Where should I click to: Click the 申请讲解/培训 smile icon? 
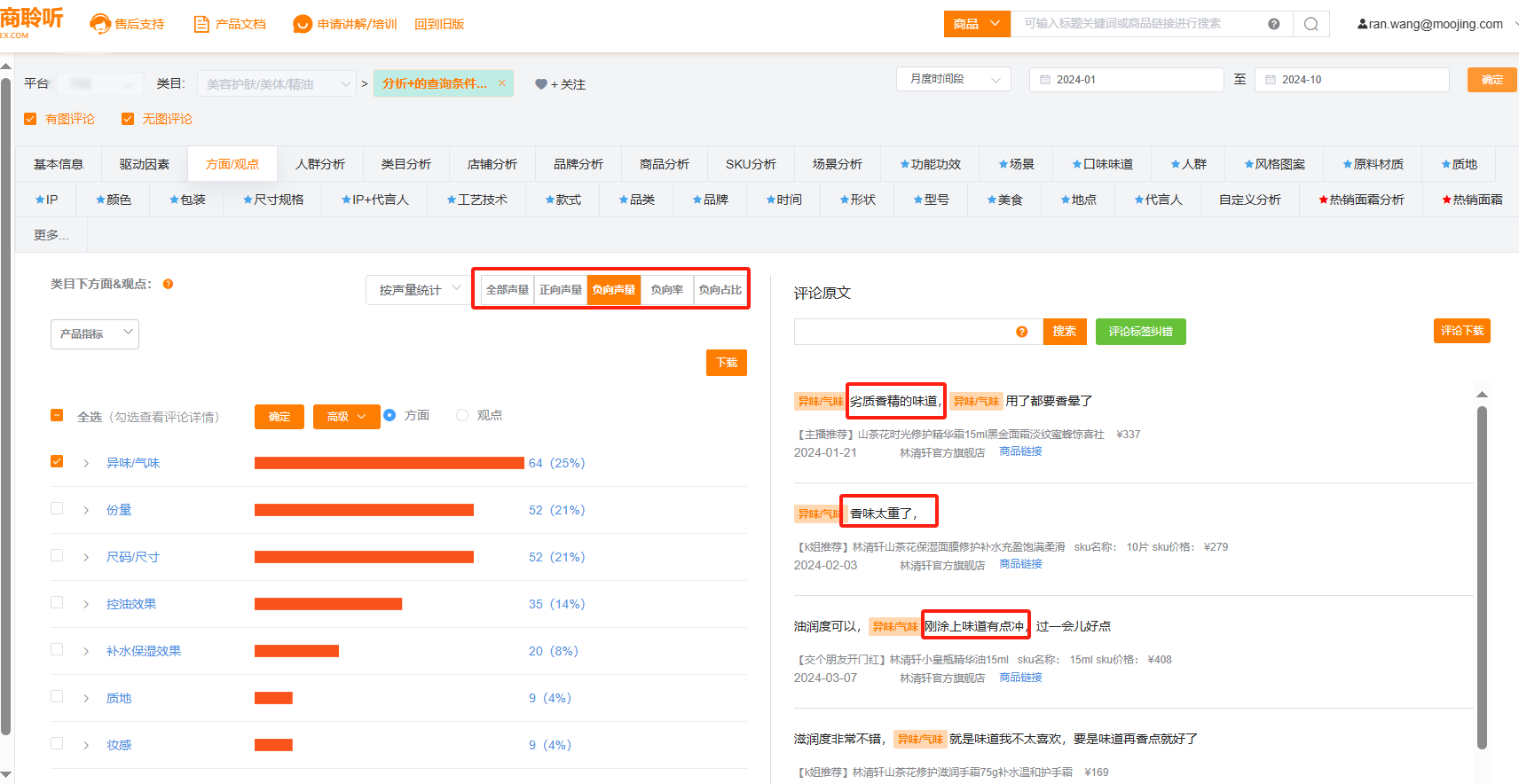point(303,24)
